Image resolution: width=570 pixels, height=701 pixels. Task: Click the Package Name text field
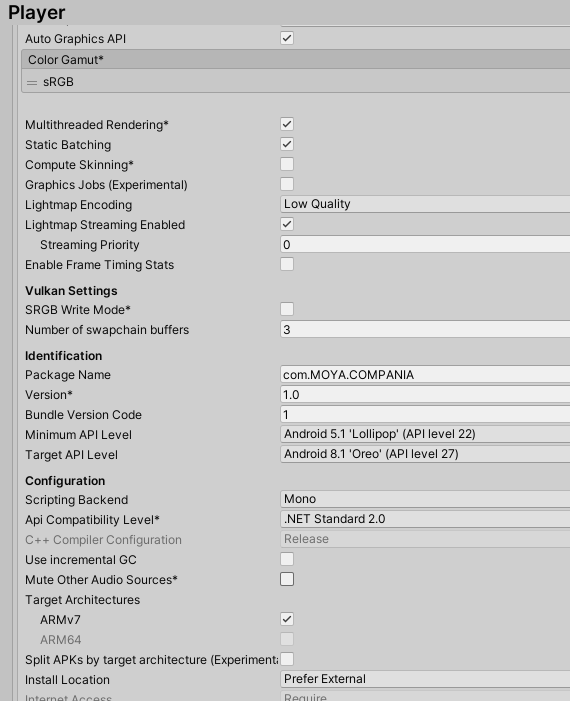coord(425,375)
